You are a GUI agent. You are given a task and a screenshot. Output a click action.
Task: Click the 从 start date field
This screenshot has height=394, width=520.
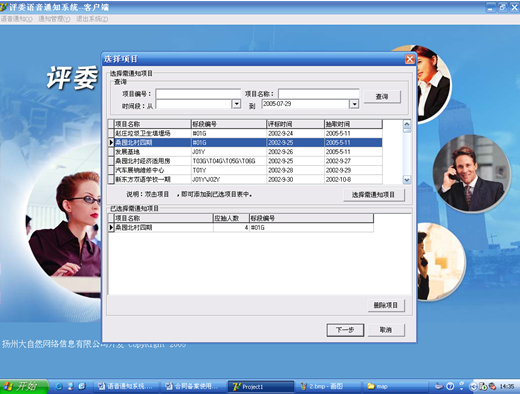point(194,104)
